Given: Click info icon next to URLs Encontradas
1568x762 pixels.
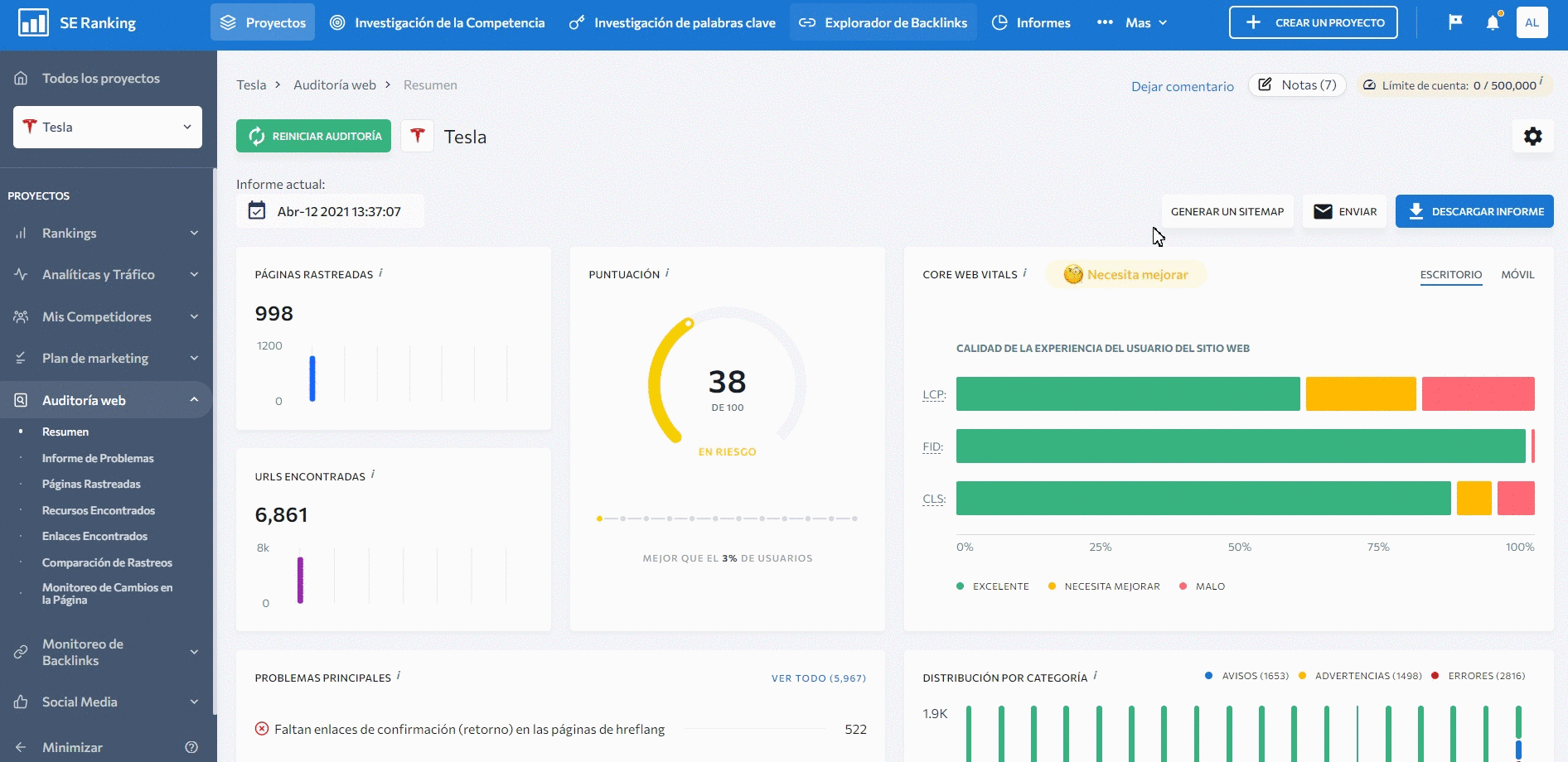Looking at the screenshot, I should (x=373, y=475).
